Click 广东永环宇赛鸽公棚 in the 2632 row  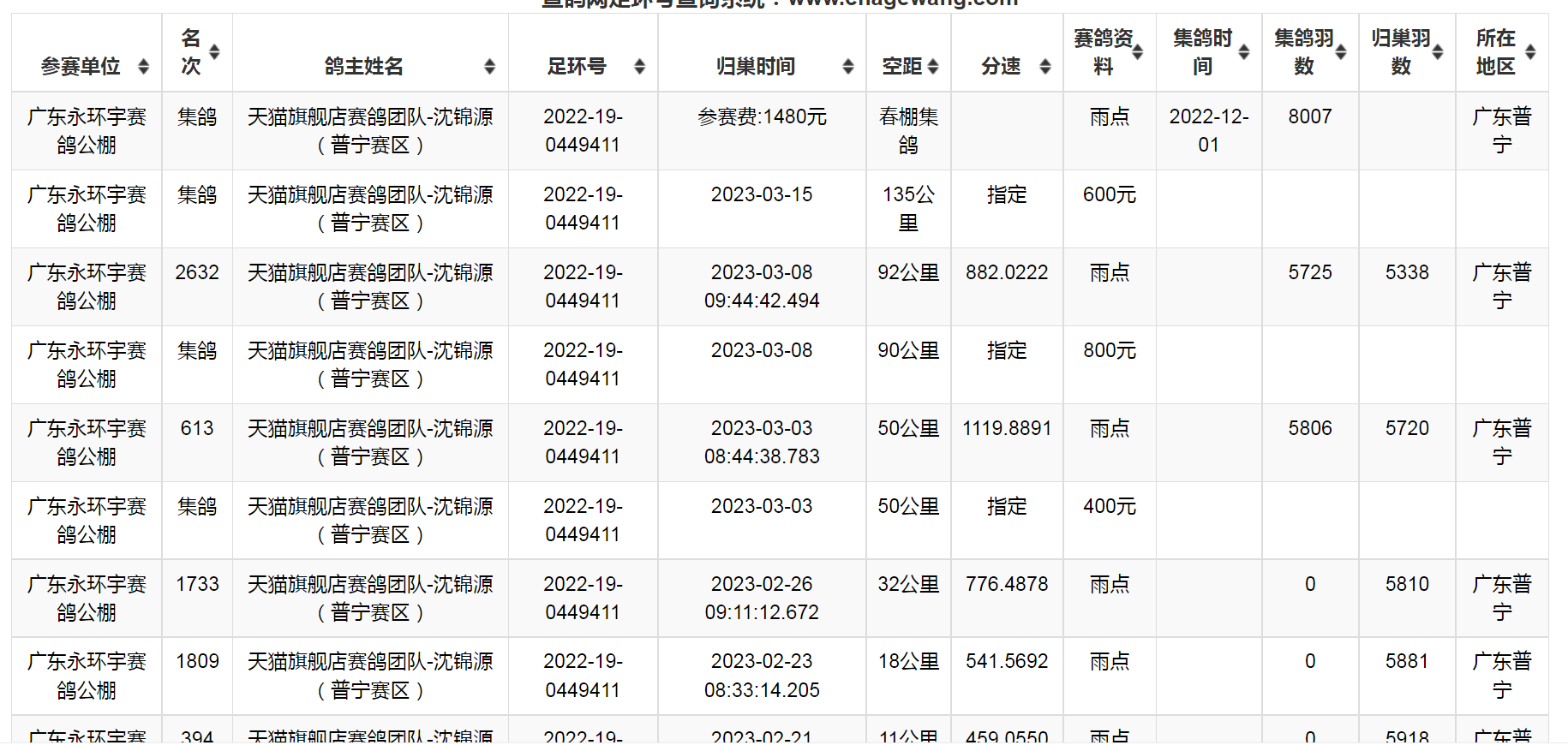click(x=87, y=287)
